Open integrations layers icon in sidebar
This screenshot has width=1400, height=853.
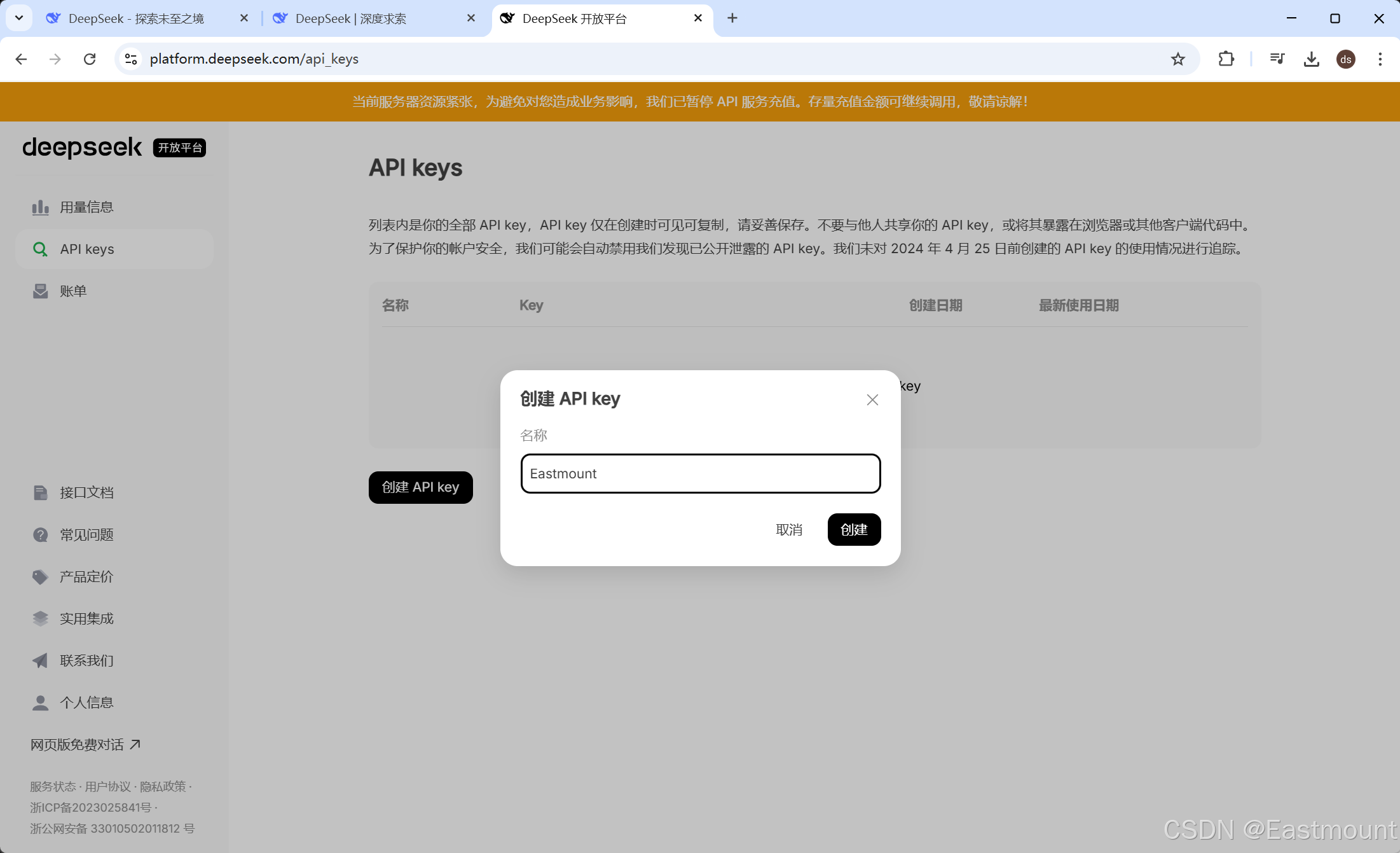[40, 619]
